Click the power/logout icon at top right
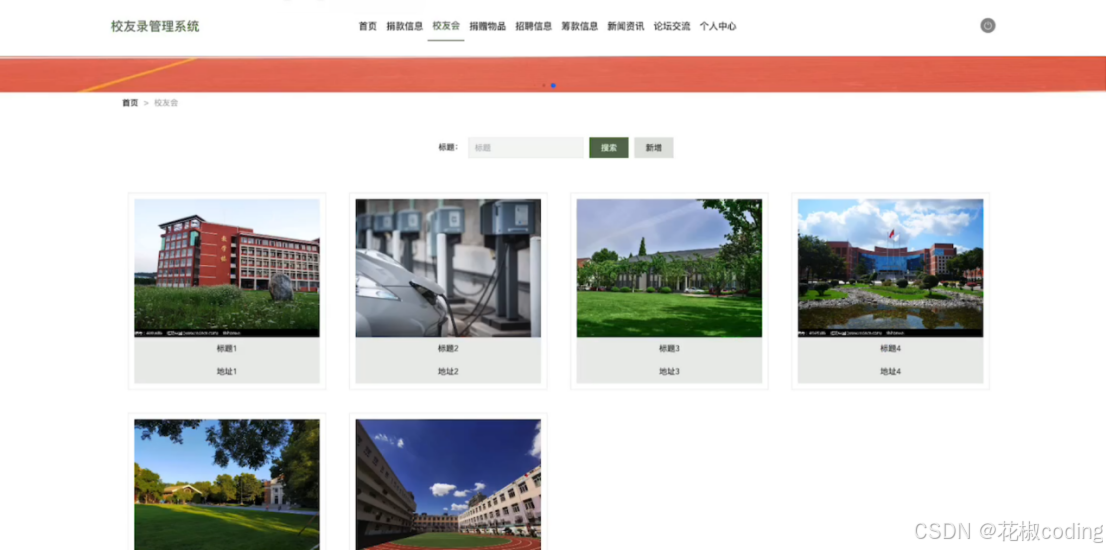Screen dimensions: 1107x551 (x=988, y=26)
